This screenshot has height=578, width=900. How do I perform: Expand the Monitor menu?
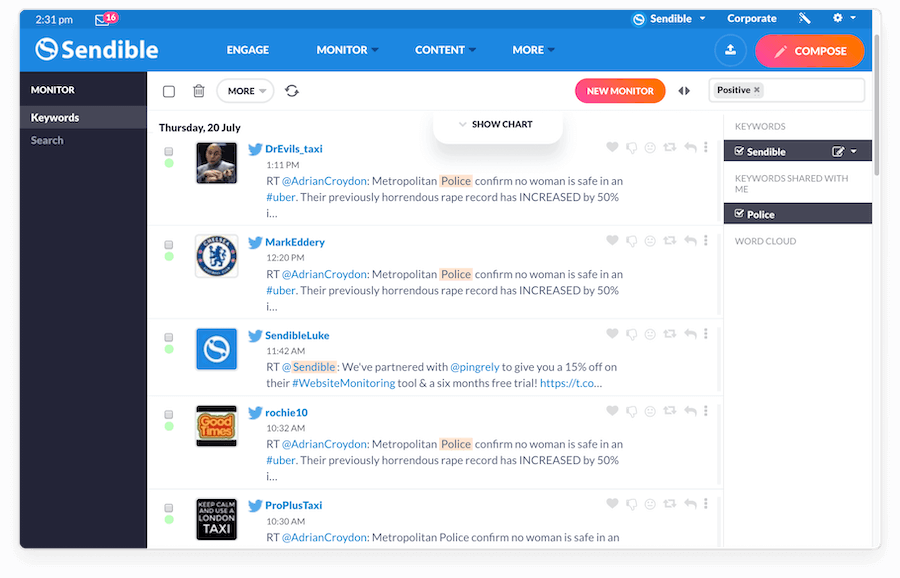[347, 50]
